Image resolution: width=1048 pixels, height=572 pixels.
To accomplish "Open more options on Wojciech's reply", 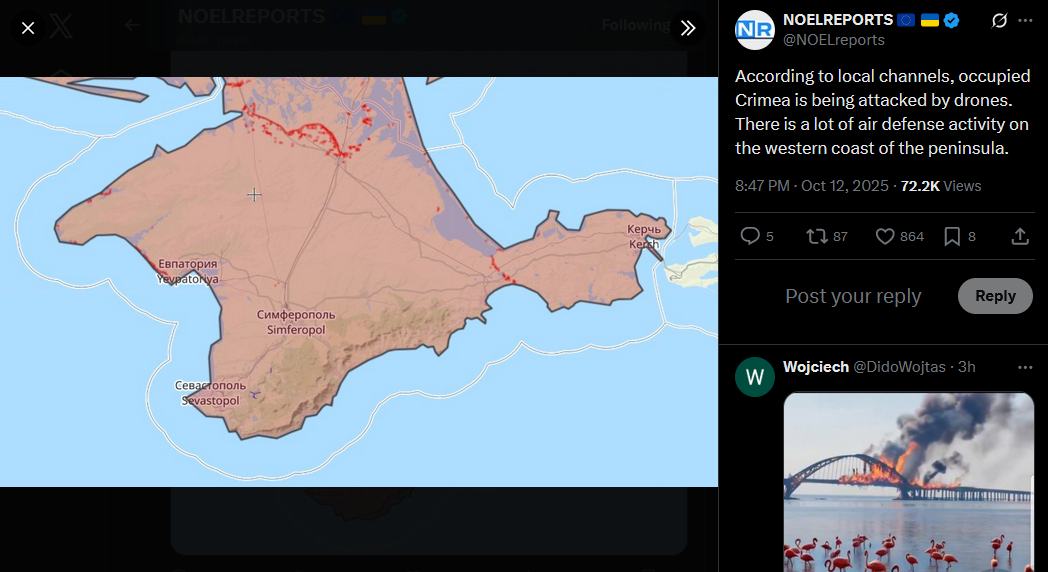I will (1025, 368).
